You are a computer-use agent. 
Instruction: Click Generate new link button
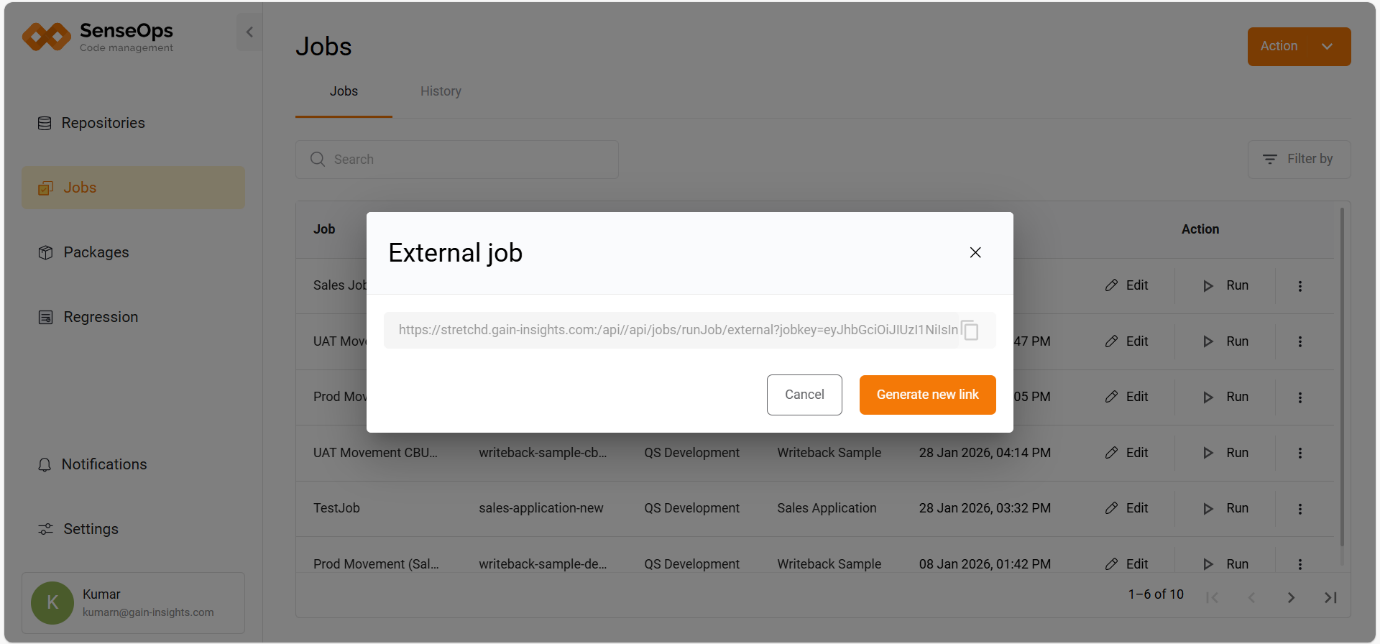[927, 395]
